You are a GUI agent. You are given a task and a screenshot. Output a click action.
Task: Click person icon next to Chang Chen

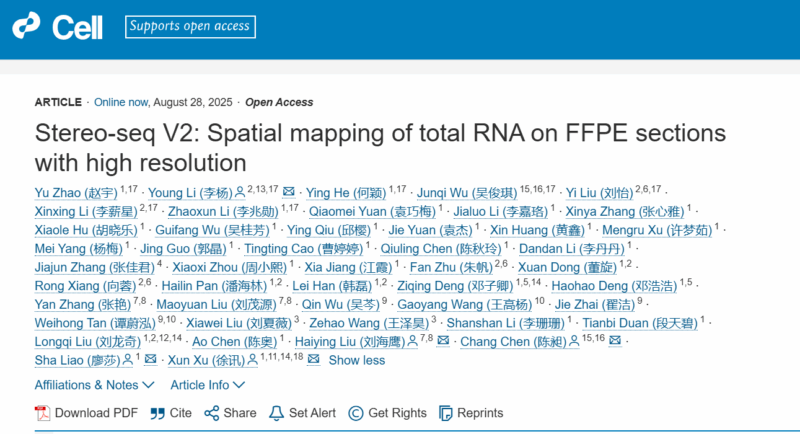574,341
